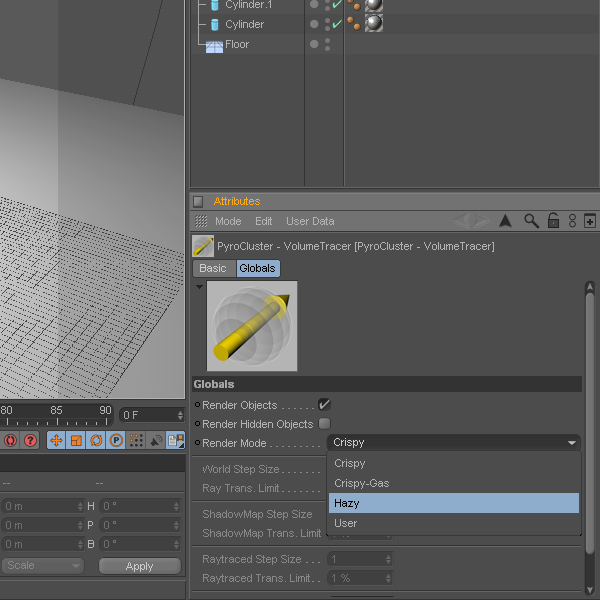The width and height of the screenshot is (600, 600).
Task: Click the PyroCluster VolumeTracer object icon
Action: point(203,246)
